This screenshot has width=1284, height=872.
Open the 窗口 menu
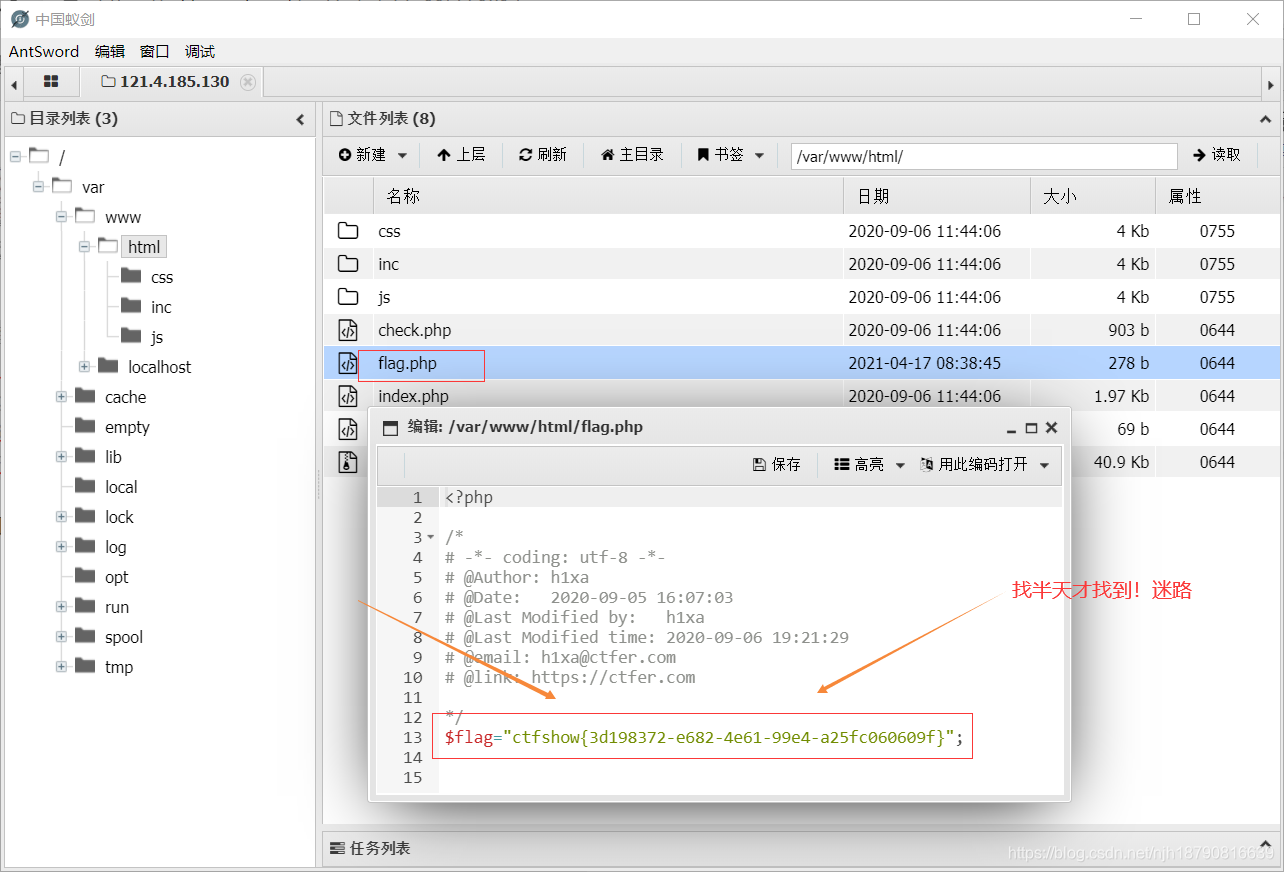coord(155,52)
